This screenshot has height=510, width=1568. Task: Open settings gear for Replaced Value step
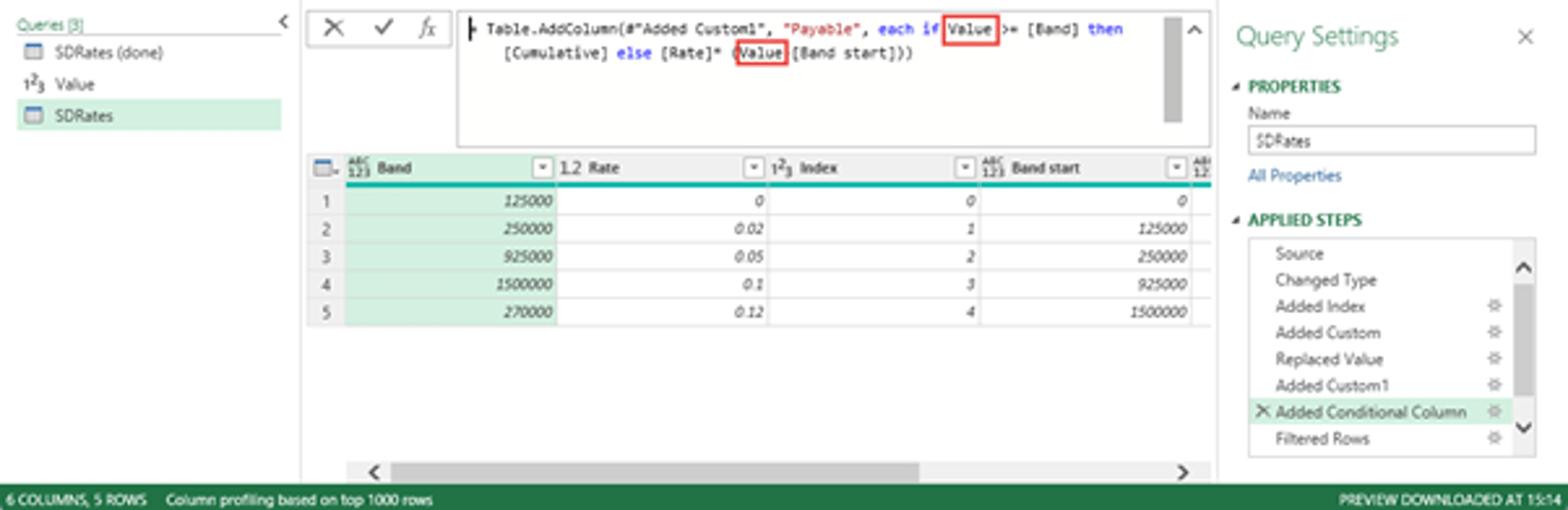point(1494,359)
